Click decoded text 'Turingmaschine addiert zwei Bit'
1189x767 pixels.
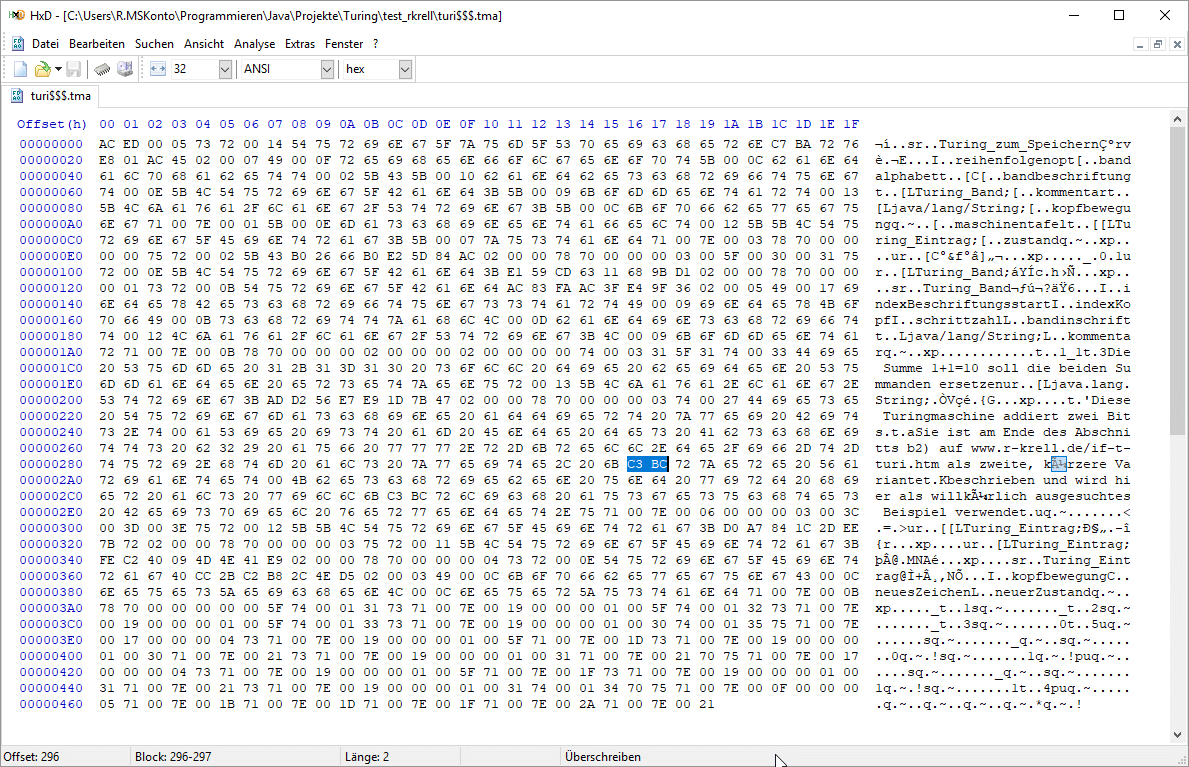coord(1006,417)
